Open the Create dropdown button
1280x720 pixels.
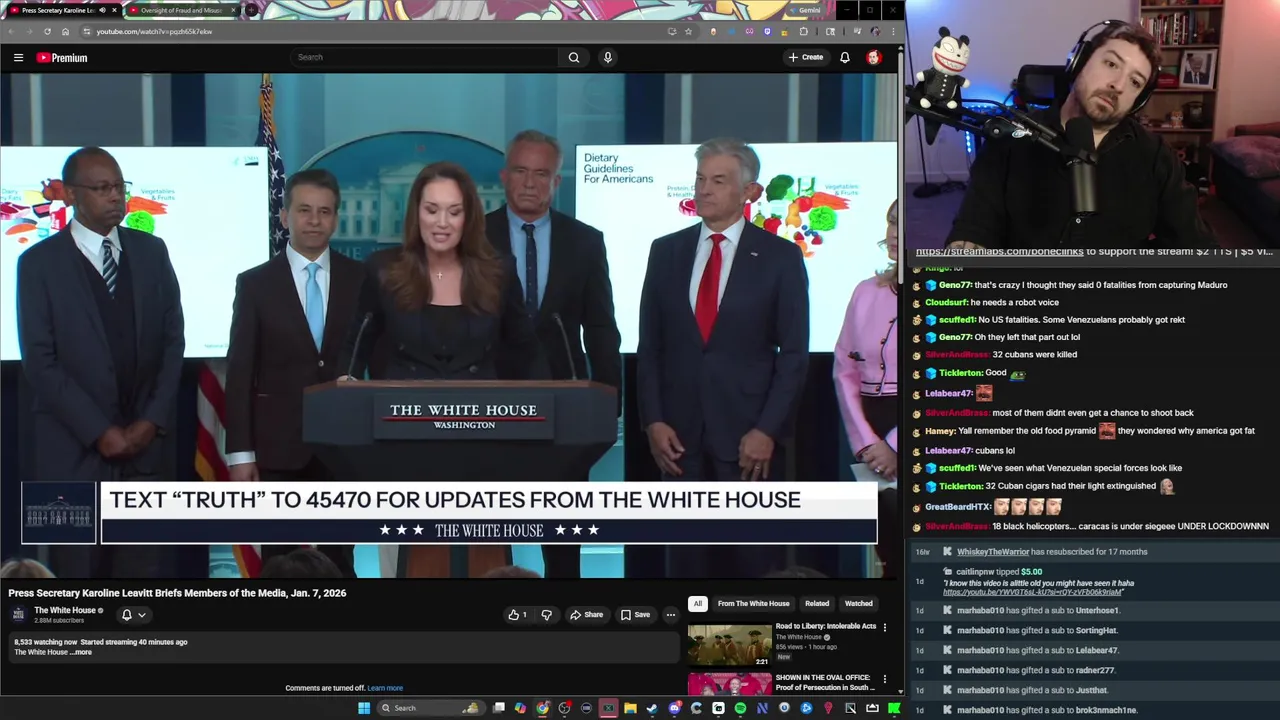806,58
